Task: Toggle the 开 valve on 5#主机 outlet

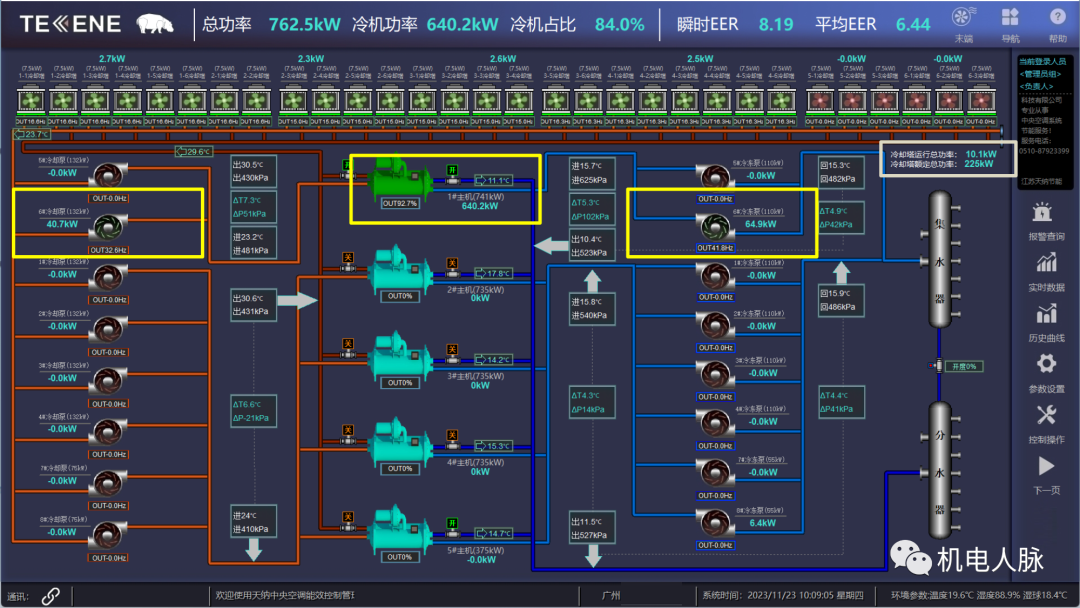Action: [452, 523]
